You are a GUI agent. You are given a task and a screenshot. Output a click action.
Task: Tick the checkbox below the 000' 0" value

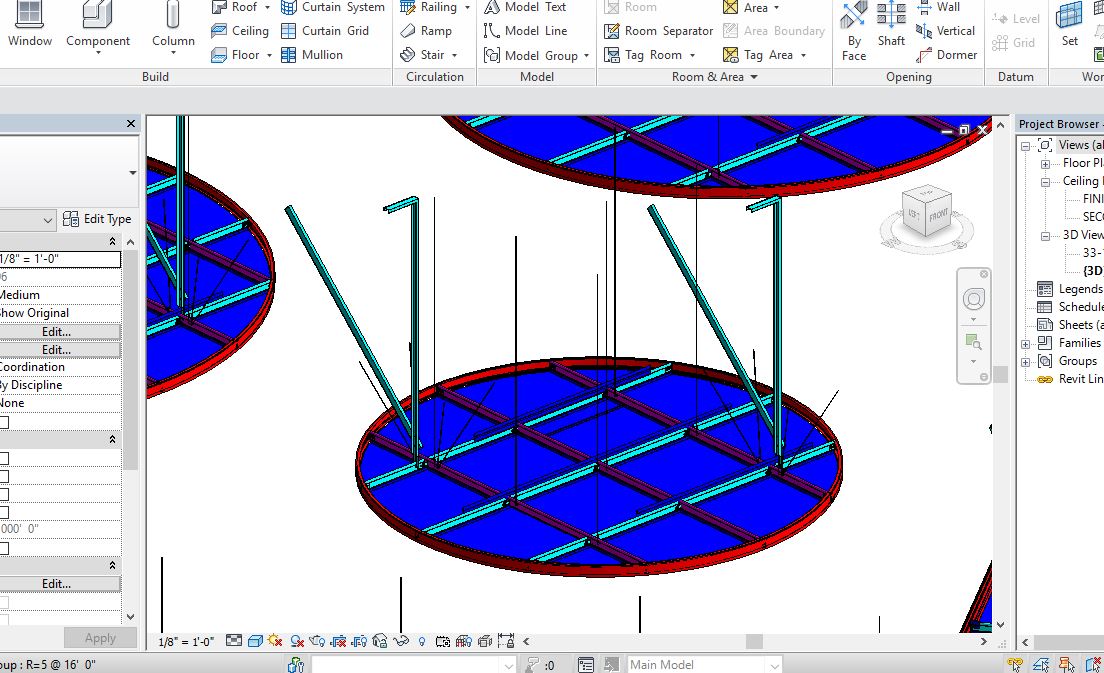coord(4,548)
